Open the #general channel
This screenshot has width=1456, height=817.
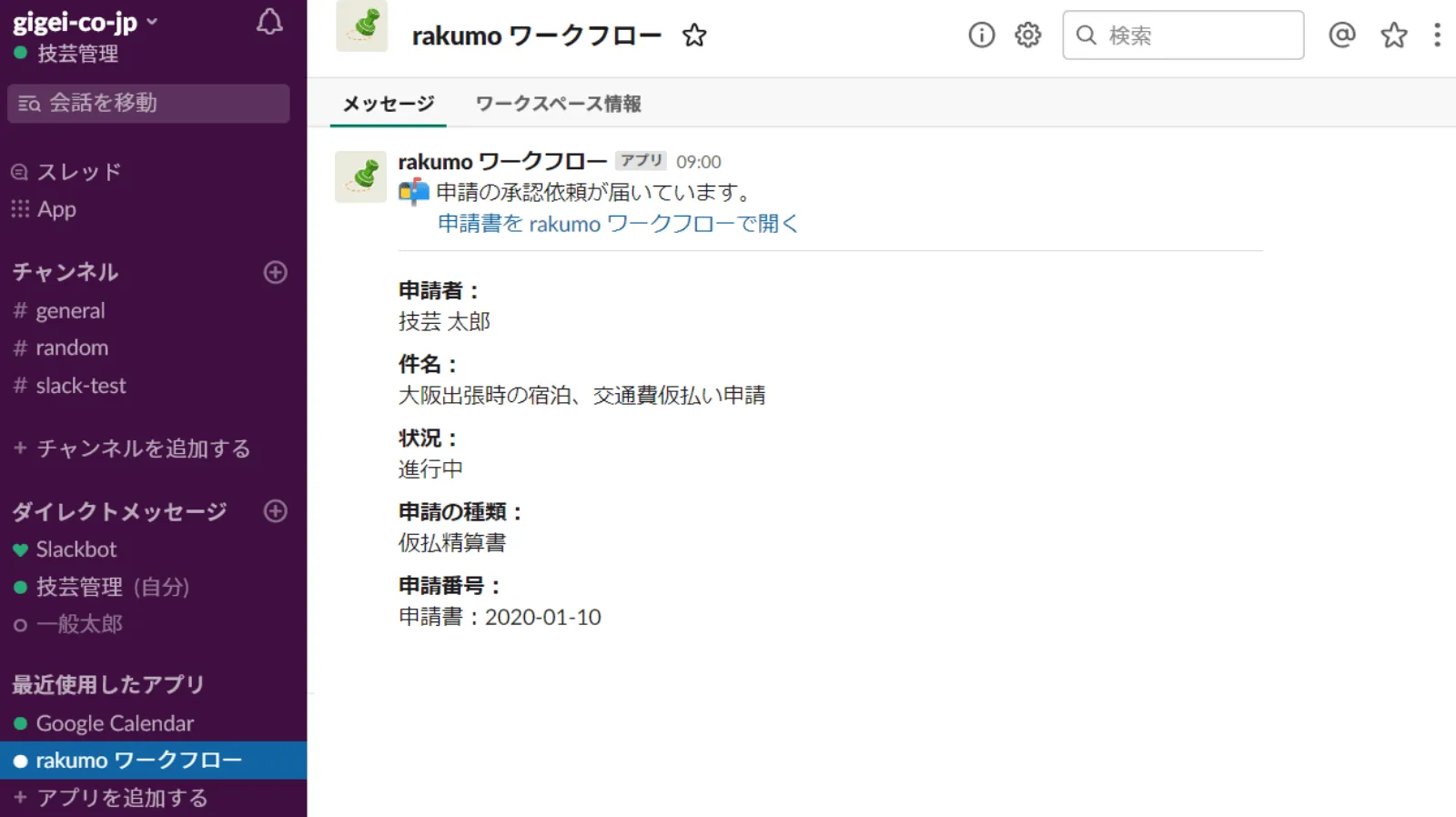(70, 311)
